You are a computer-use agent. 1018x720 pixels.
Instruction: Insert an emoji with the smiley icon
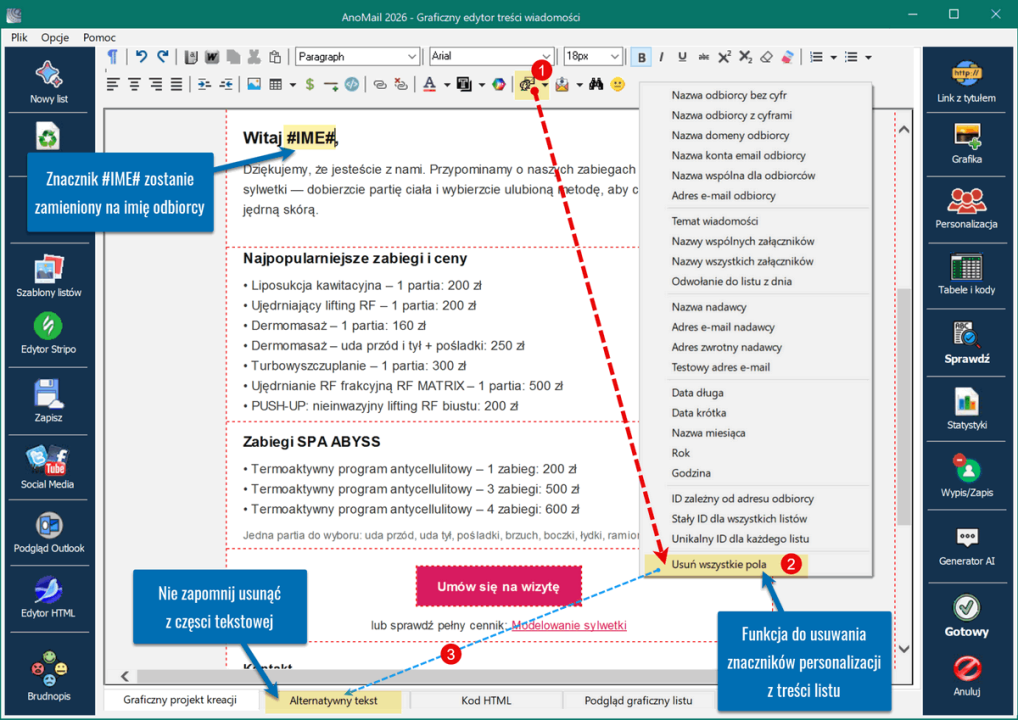pyautogui.click(x=617, y=84)
